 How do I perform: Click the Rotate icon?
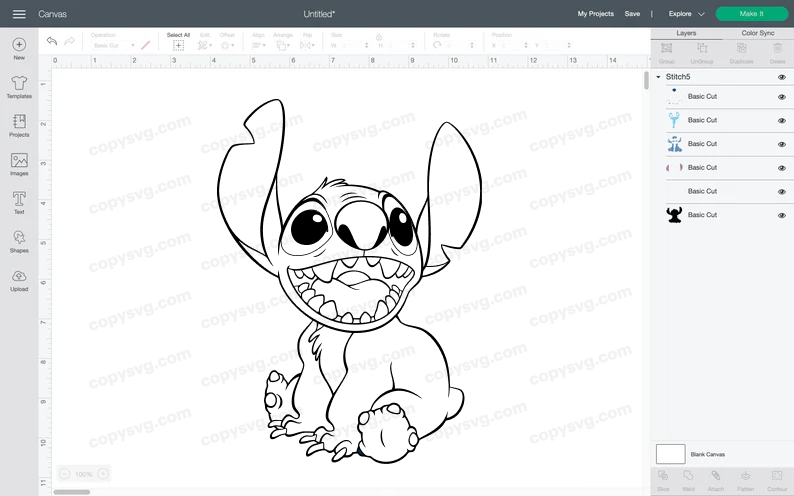coord(438,45)
